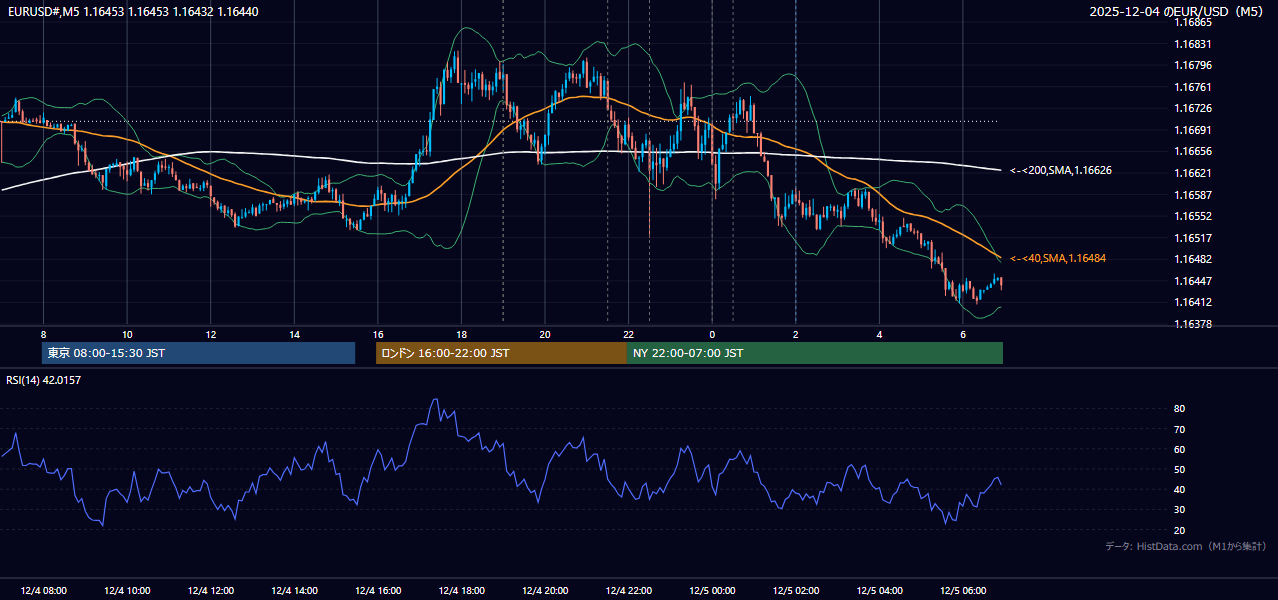Click the bottom time label 12/4 22:00

click(x=628, y=591)
